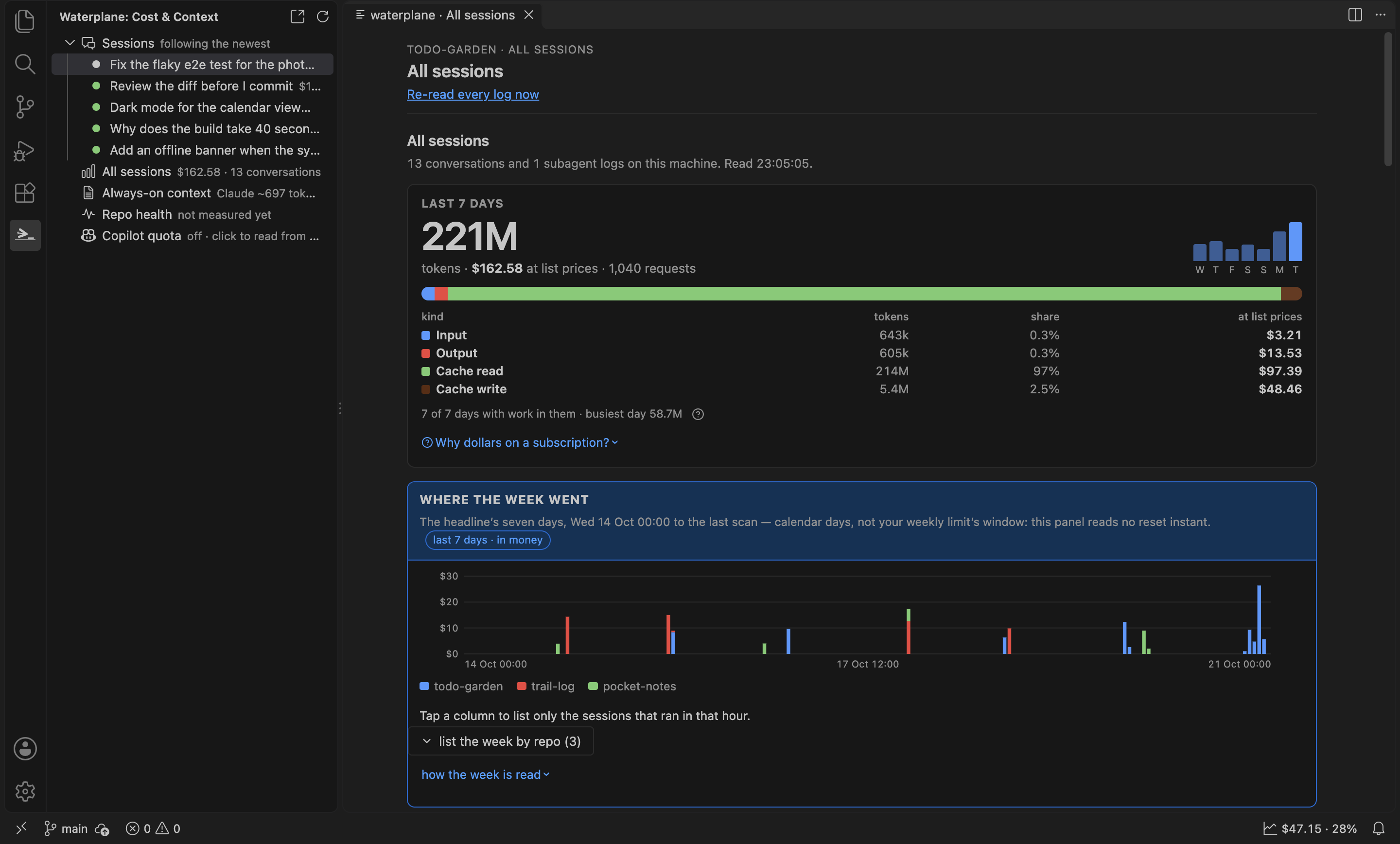Collapse the Sessions tree section

point(70,43)
